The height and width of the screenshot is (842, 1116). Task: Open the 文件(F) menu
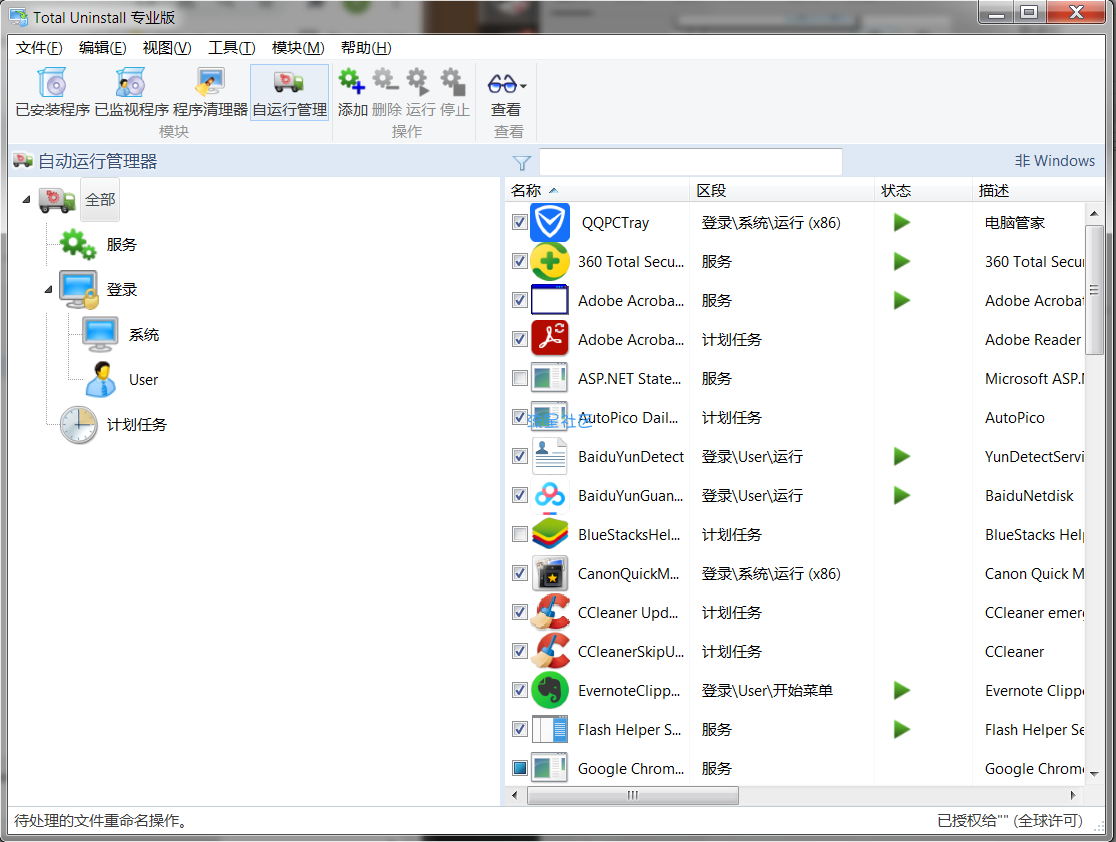(x=39, y=48)
